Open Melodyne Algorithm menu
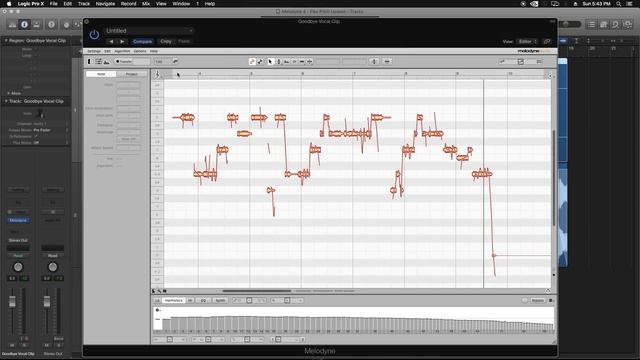 [122, 51]
